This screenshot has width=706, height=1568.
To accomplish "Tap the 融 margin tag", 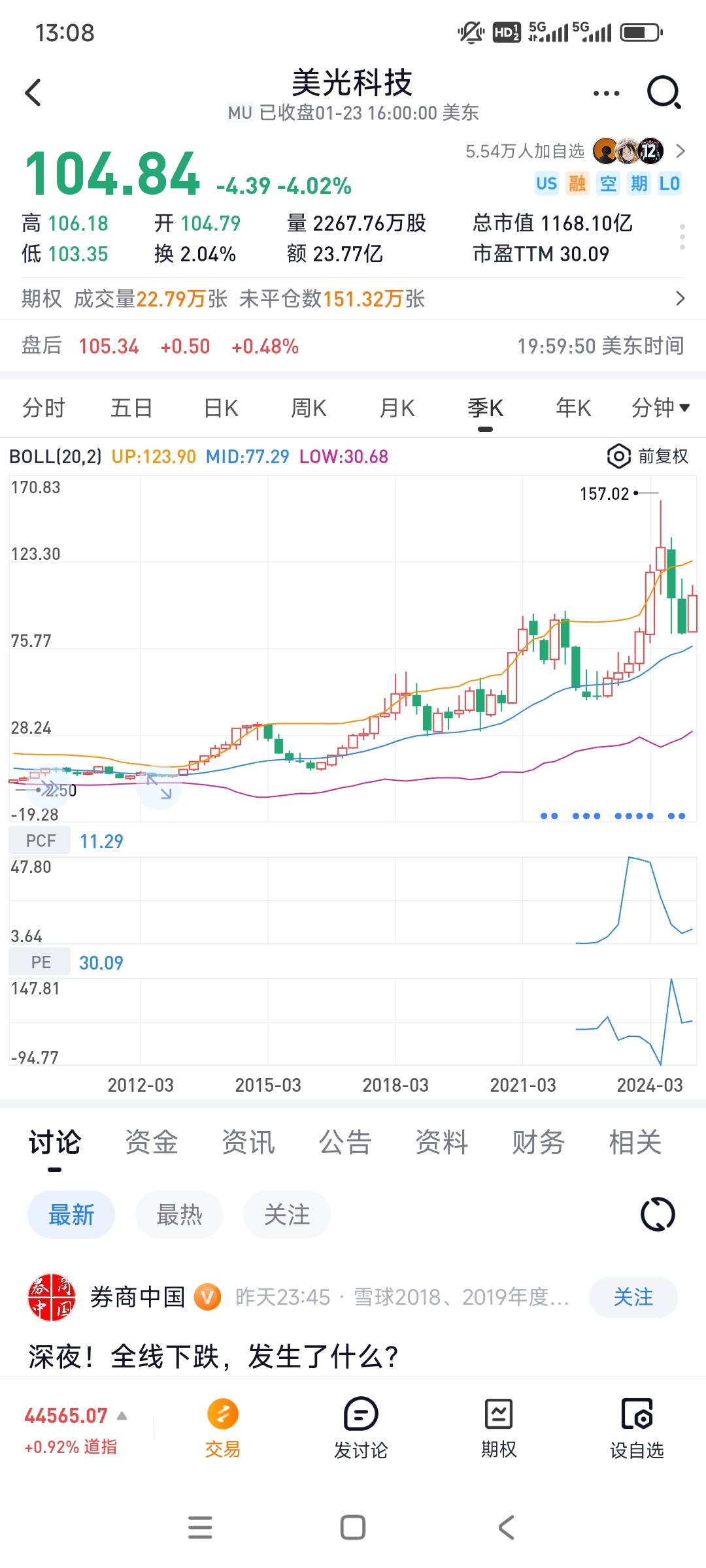I will [x=577, y=184].
